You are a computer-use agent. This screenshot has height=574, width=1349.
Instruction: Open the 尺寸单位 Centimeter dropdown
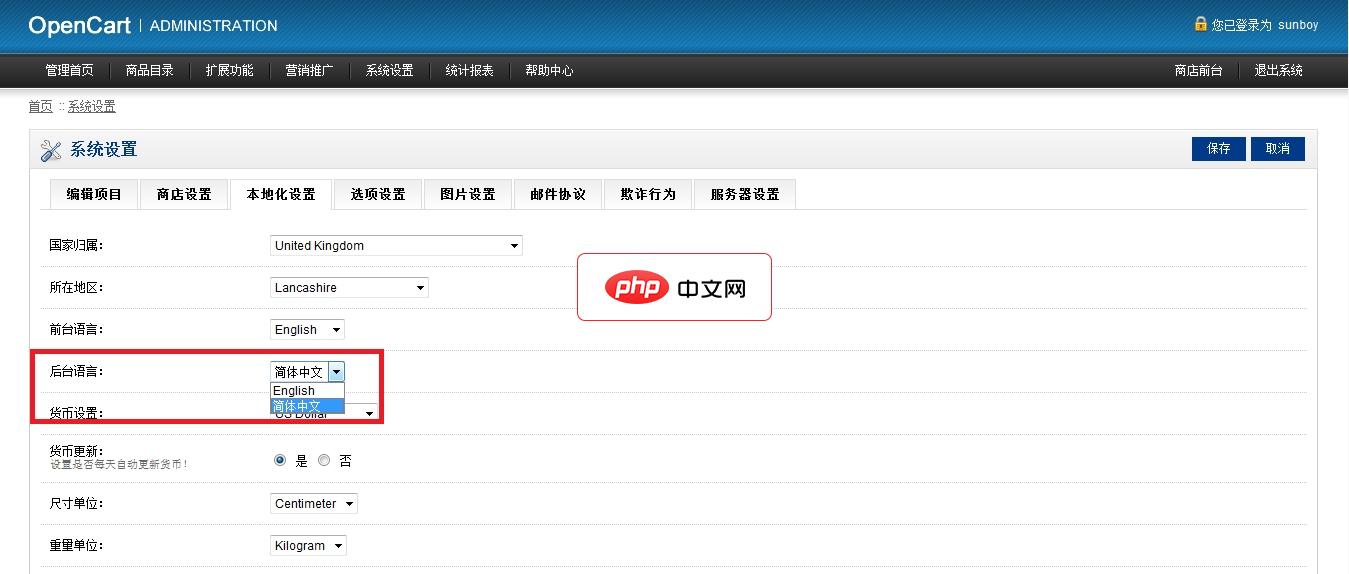point(313,504)
